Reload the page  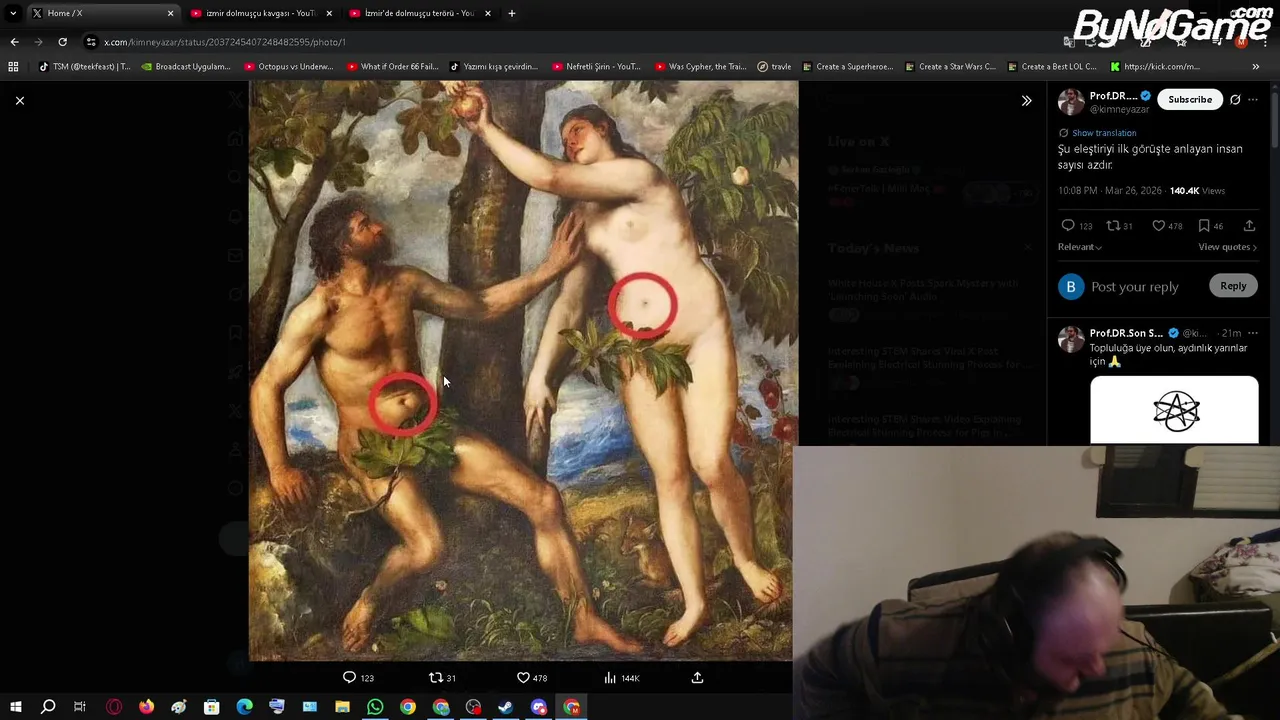[62, 42]
